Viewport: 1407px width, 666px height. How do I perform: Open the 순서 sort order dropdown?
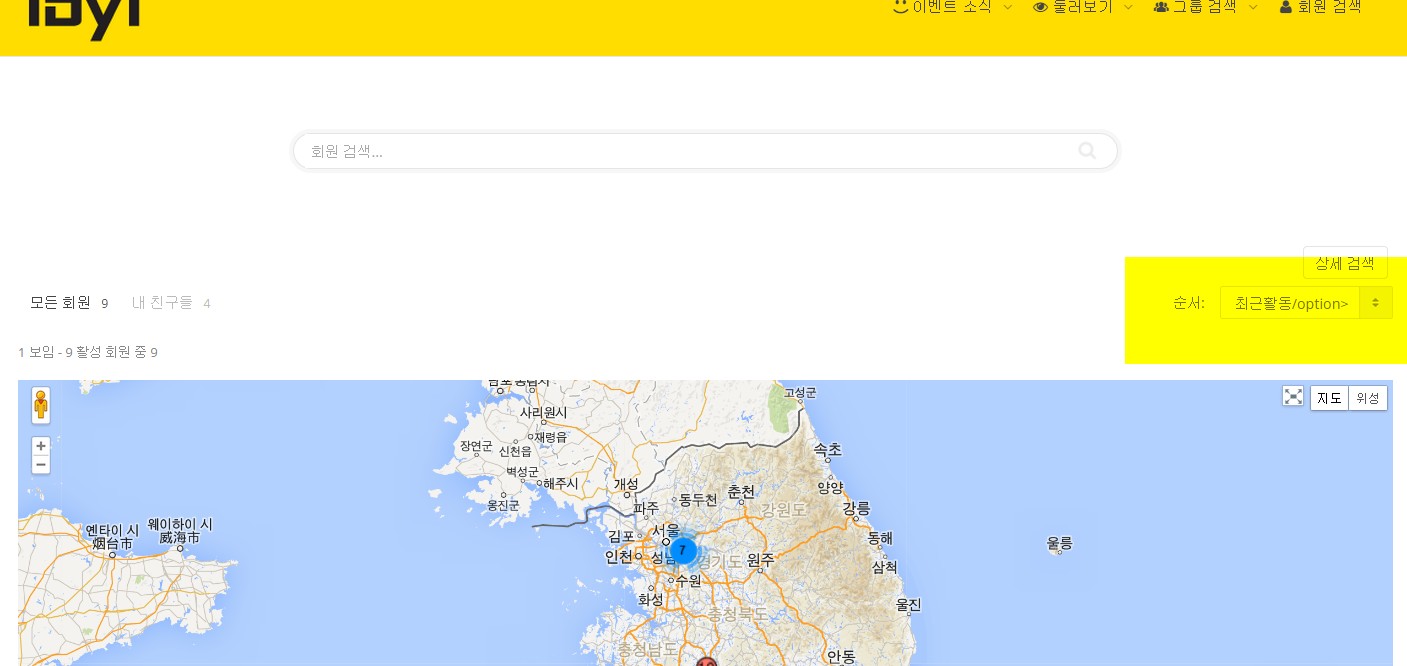(1306, 303)
